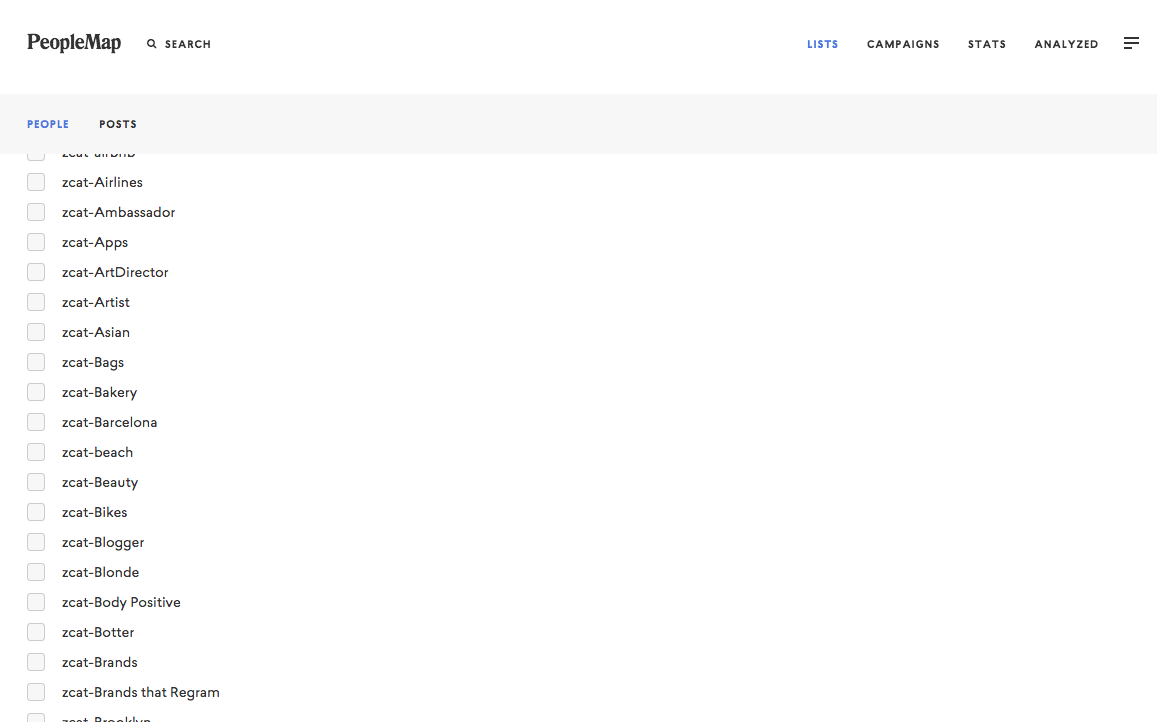Click the zcat-Bikes list label

pos(94,513)
